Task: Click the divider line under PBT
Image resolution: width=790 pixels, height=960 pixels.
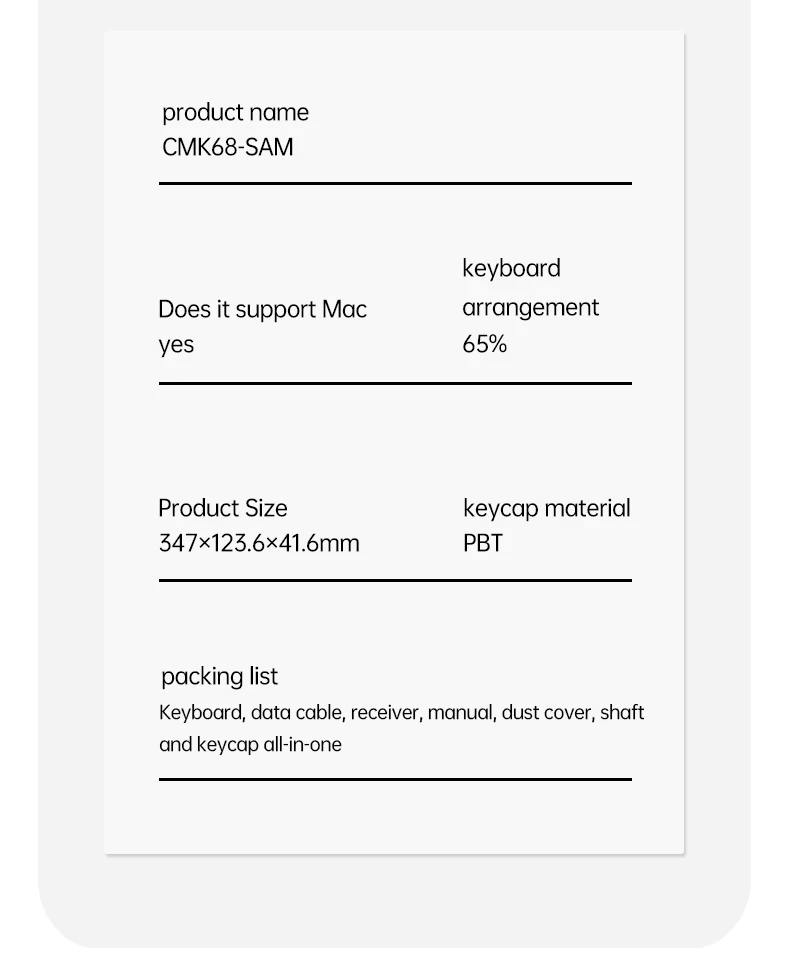Action: [x=395, y=580]
